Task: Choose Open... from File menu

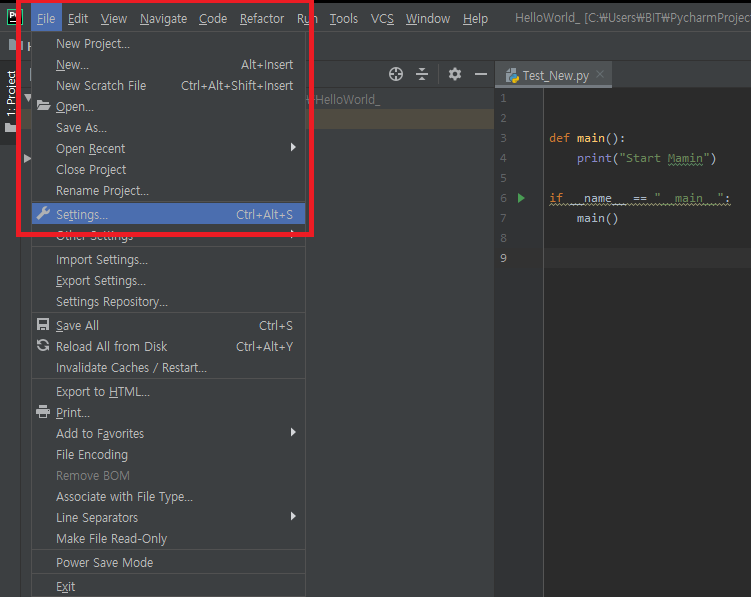Action: [168, 107]
